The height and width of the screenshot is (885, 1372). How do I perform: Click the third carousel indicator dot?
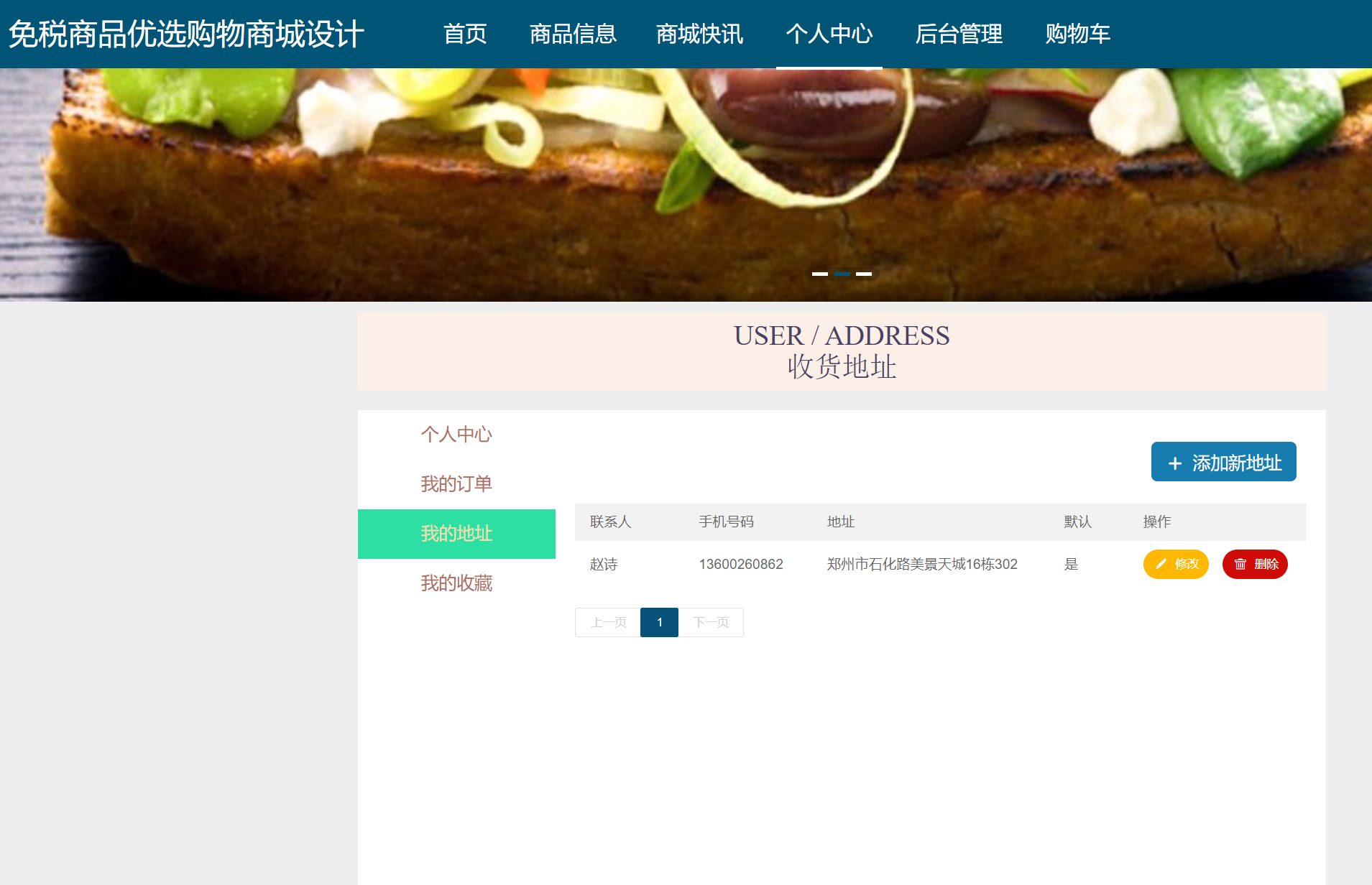pos(863,274)
